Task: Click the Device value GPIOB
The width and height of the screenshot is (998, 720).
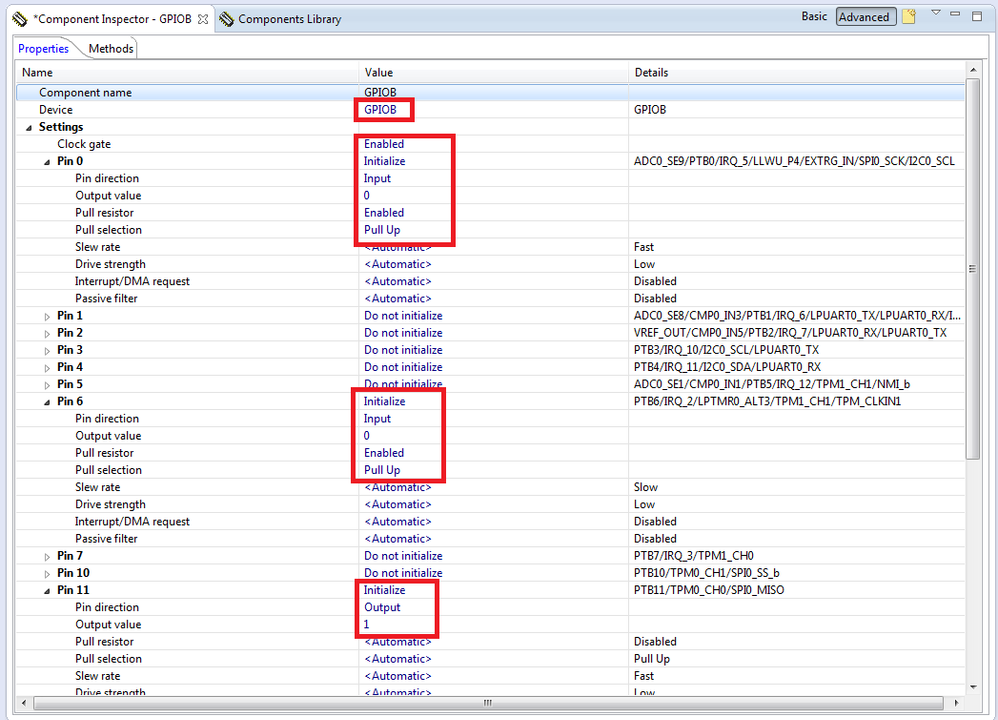Action: click(x=380, y=109)
